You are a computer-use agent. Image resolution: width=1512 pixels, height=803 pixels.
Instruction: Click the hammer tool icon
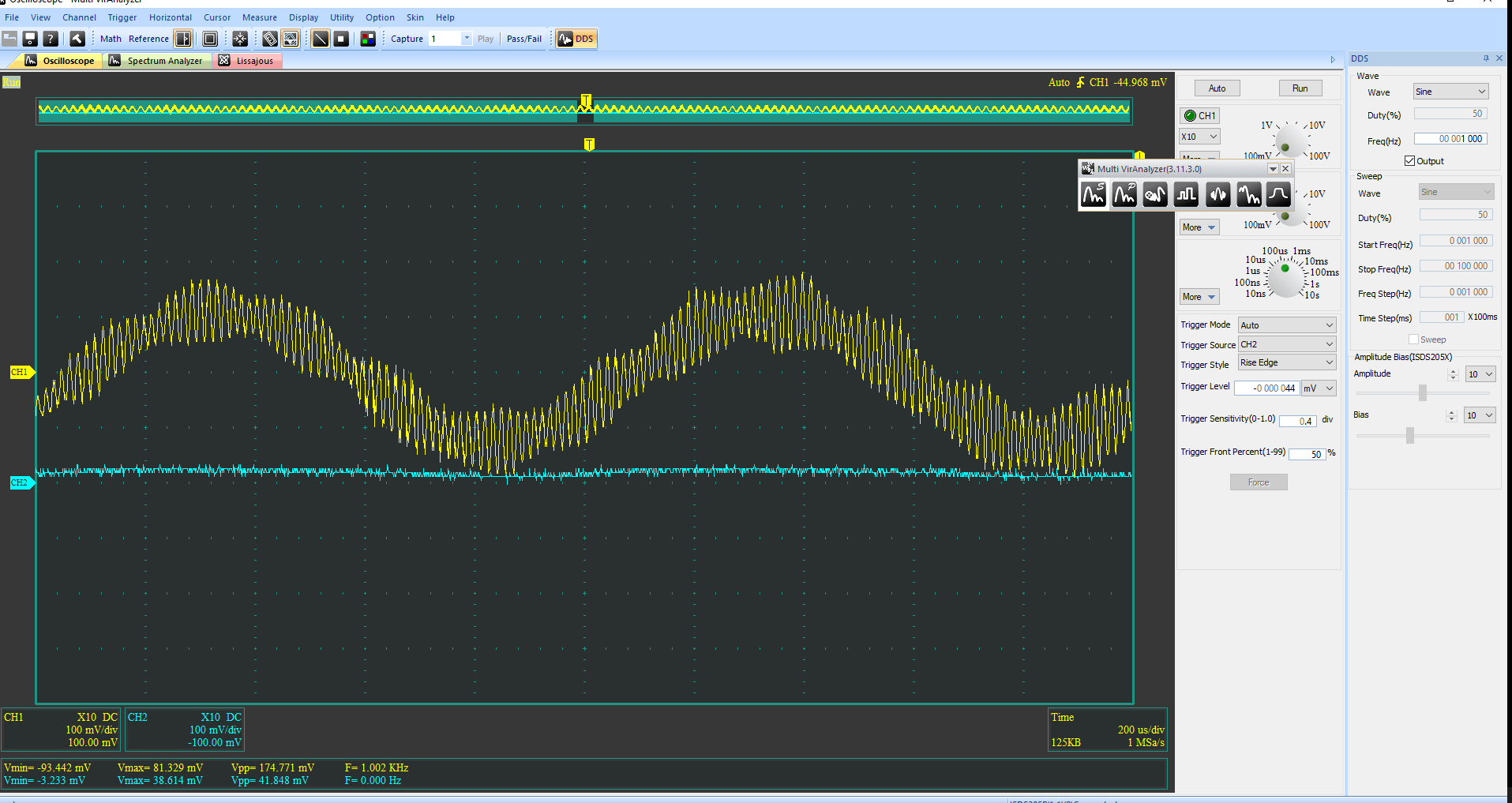point(77,39)
